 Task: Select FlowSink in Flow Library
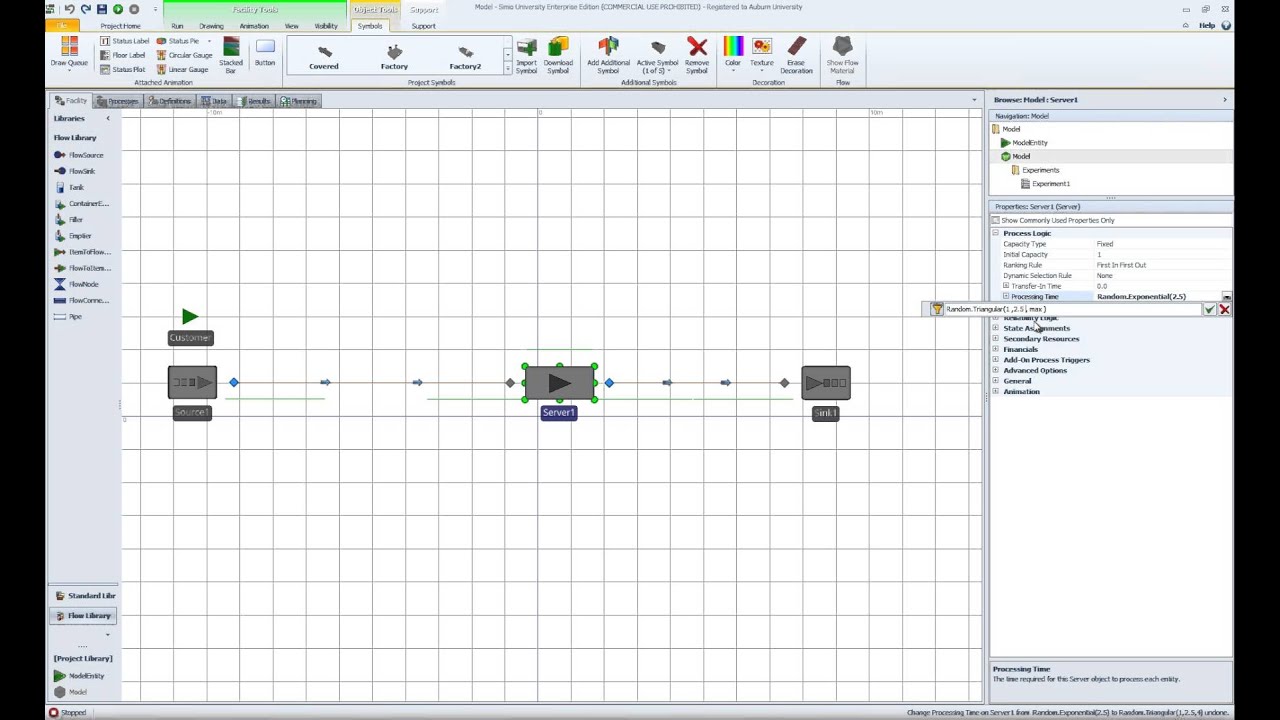point(75,171)
